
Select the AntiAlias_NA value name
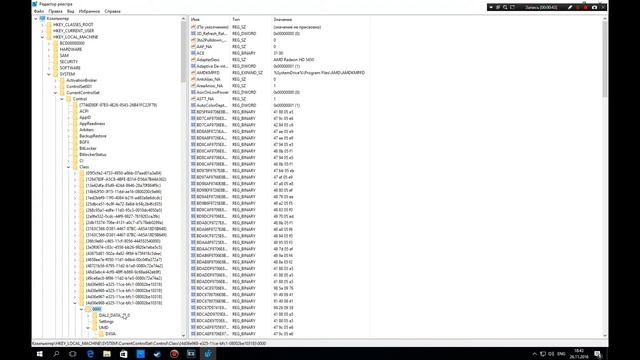[209, 79]
